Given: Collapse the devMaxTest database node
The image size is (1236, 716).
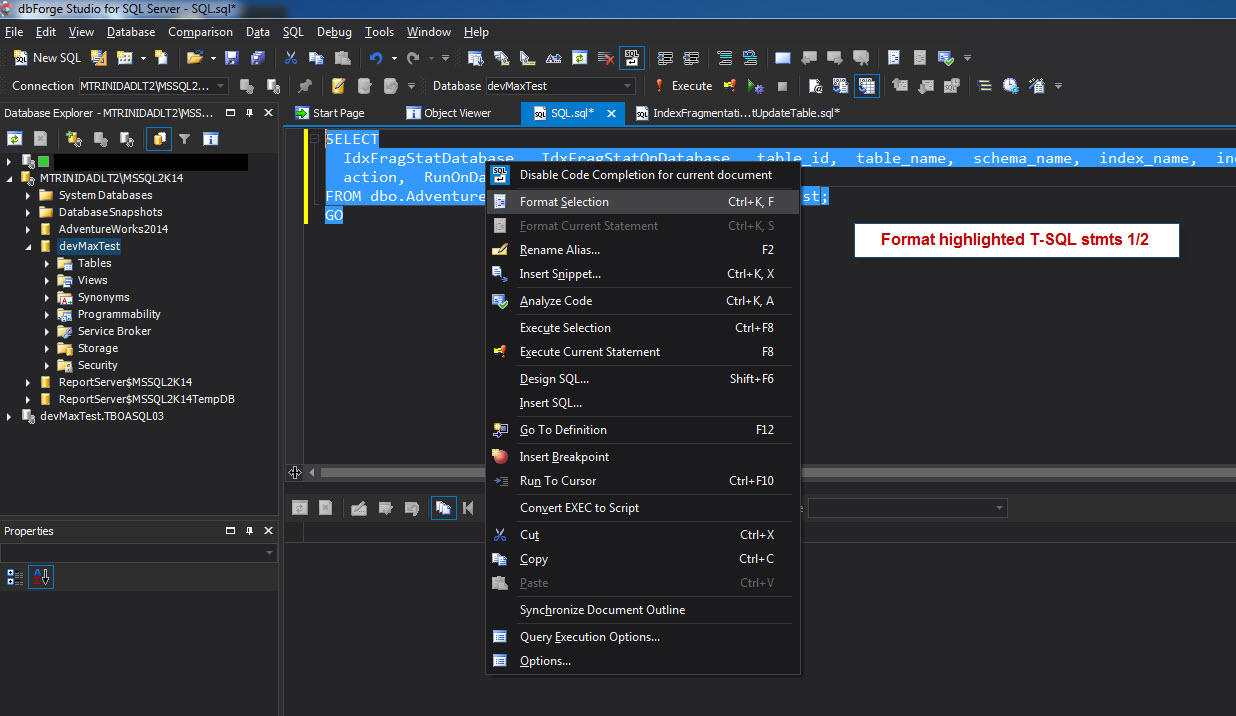Looking at the screenshot, I should coord(28,246).
